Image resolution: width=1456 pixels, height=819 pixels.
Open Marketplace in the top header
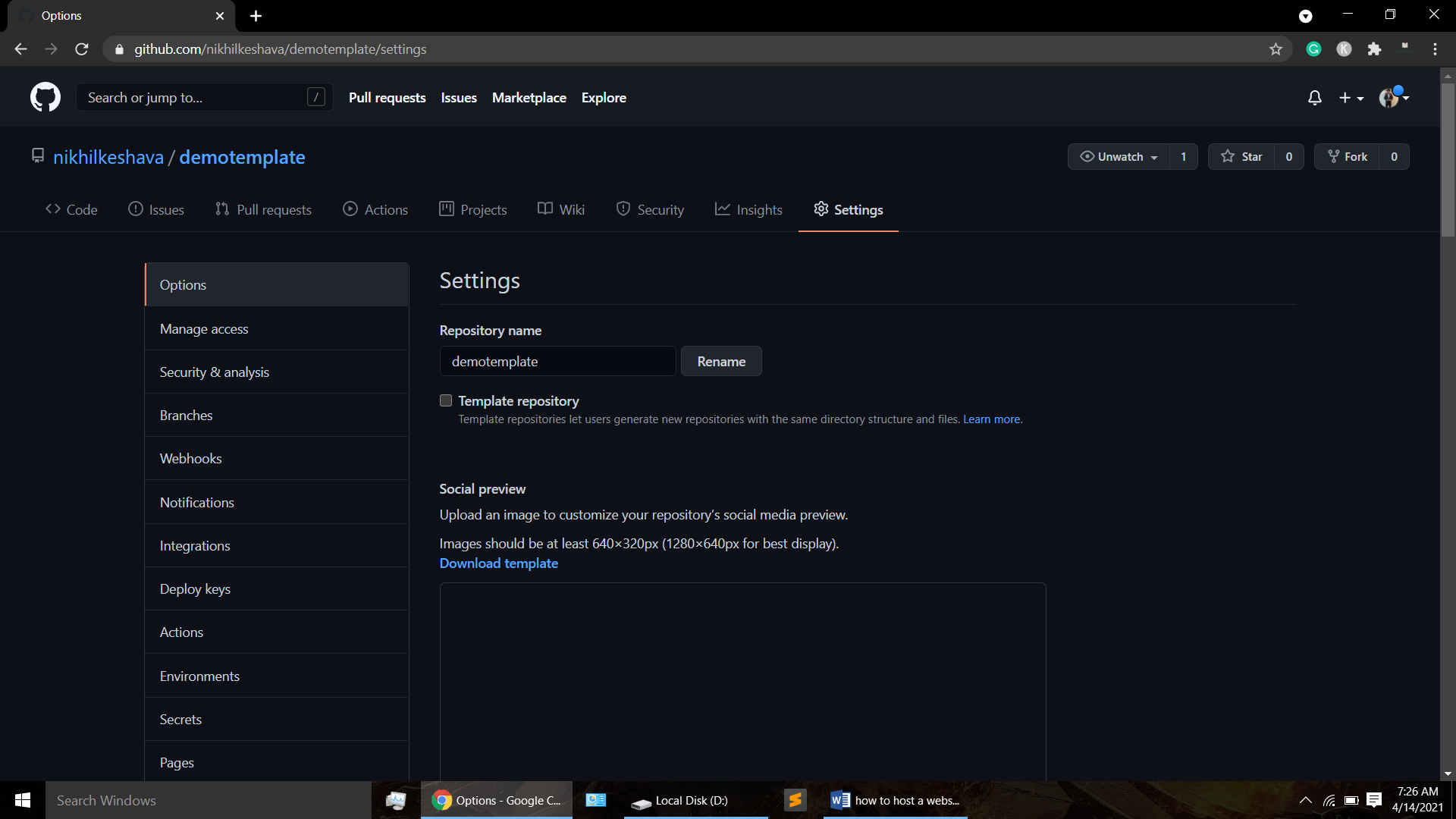(529, 98)
